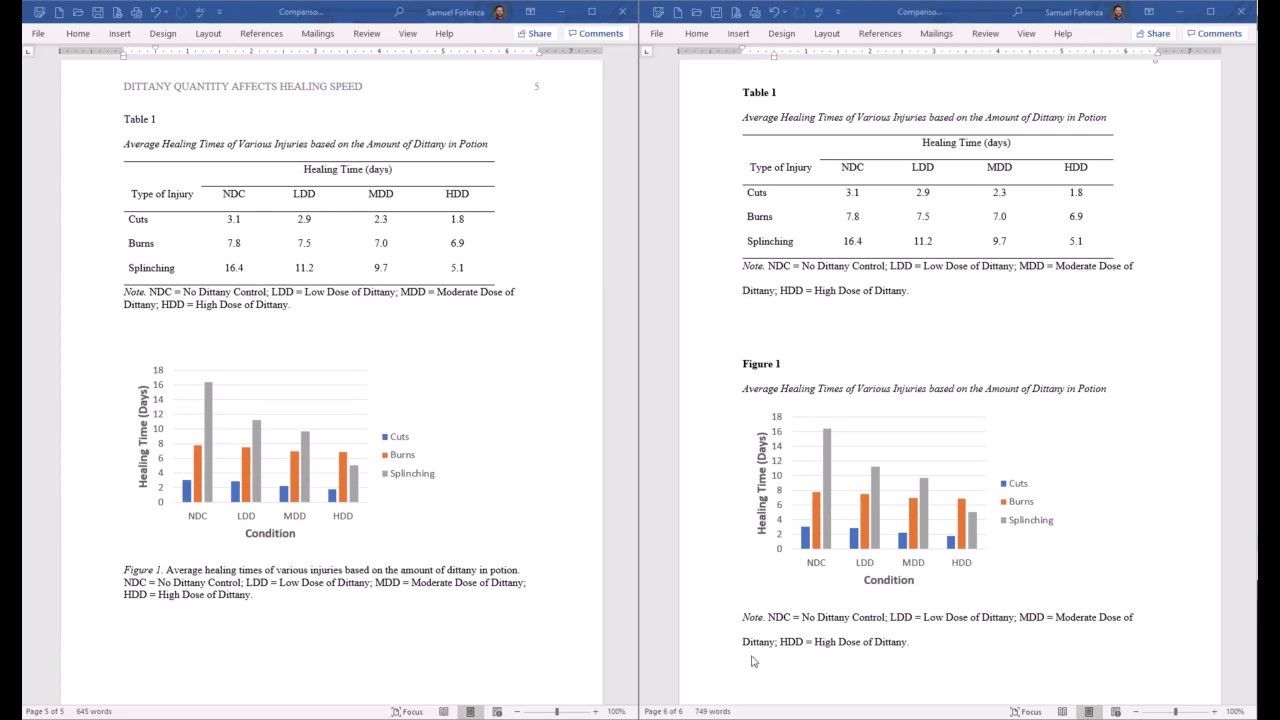
Task: Open Help tab in right Word window
Action: point(1063,33)
